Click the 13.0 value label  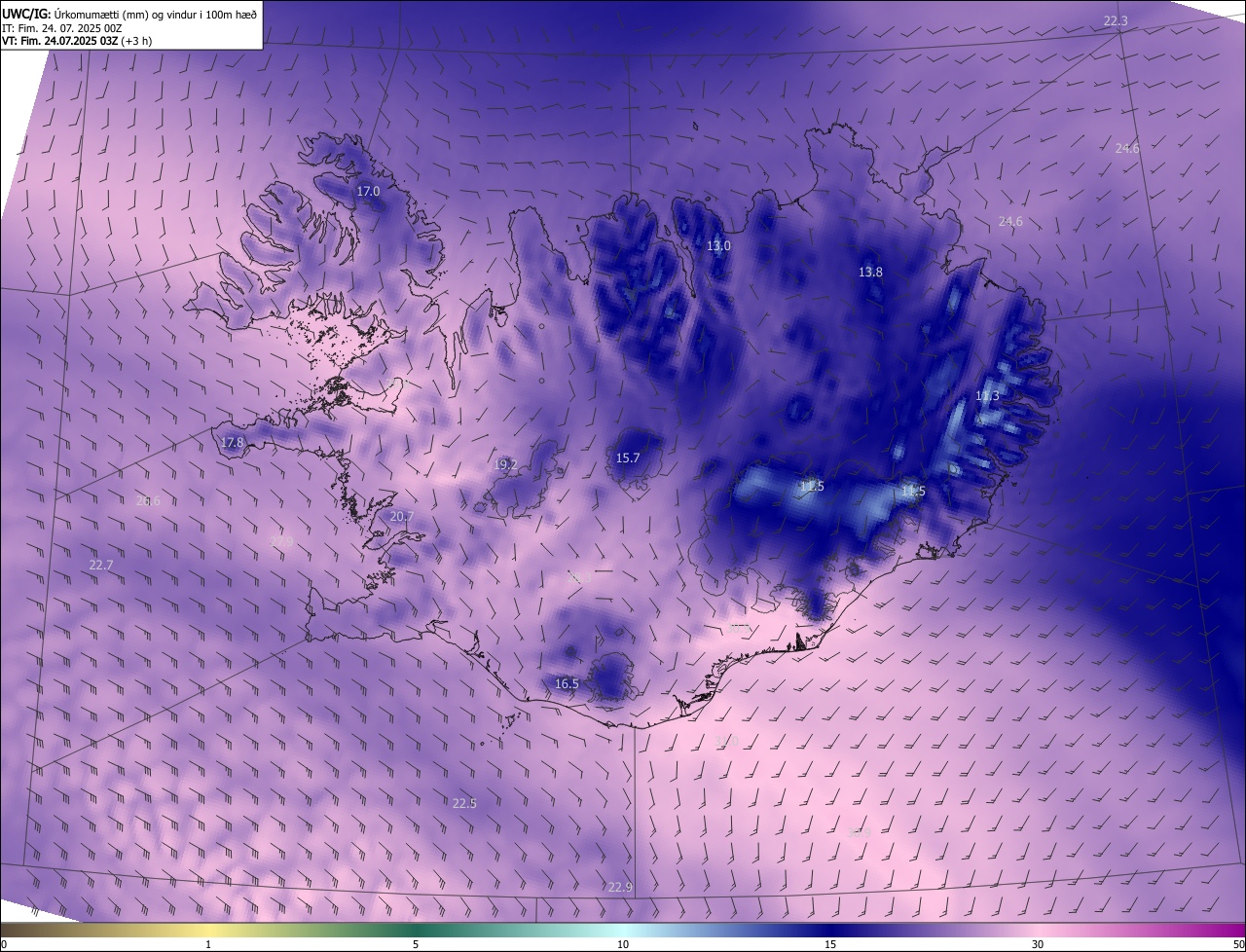[718, 246]
